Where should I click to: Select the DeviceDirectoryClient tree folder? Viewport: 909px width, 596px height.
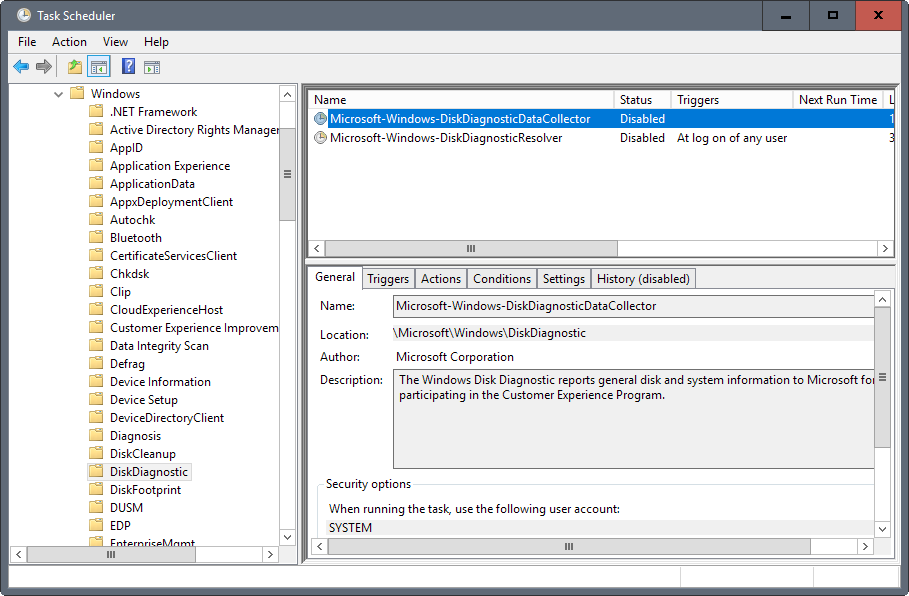click(167, 417)
